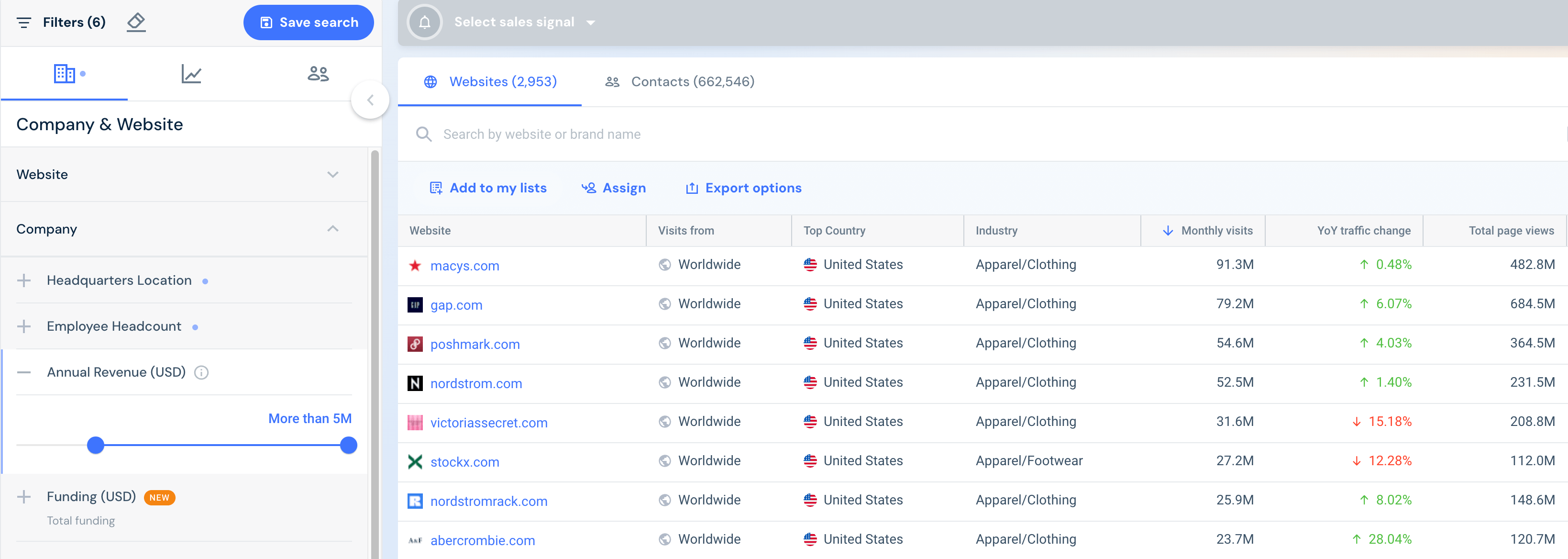Open Export options via the export icon
Image resolution: width=1568 pixels, height=559 pixels.
coord(692,188)
